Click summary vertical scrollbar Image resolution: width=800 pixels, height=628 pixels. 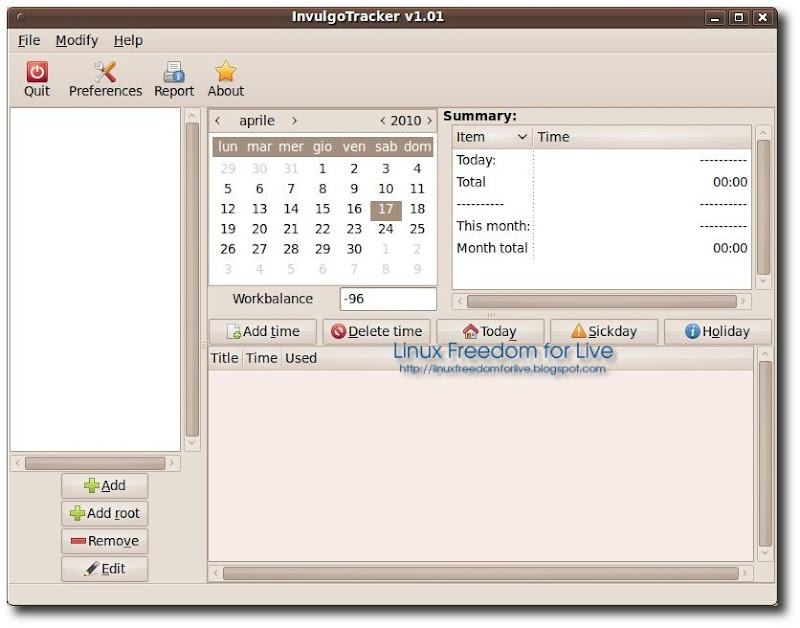[763, 207]
